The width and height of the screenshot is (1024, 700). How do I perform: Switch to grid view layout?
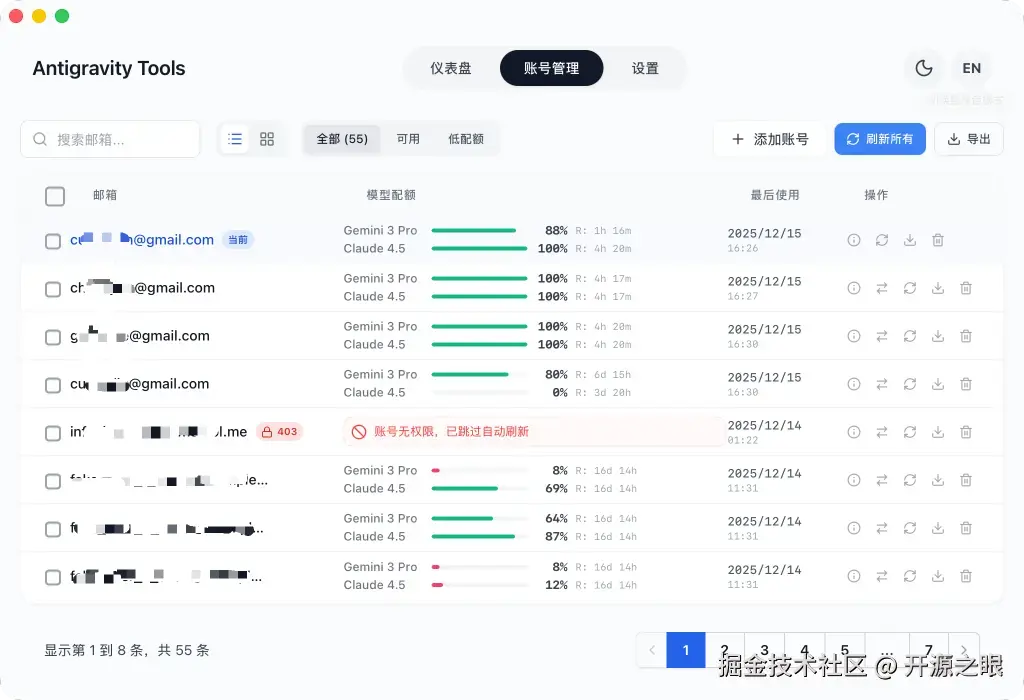click(x=266, y=139)
